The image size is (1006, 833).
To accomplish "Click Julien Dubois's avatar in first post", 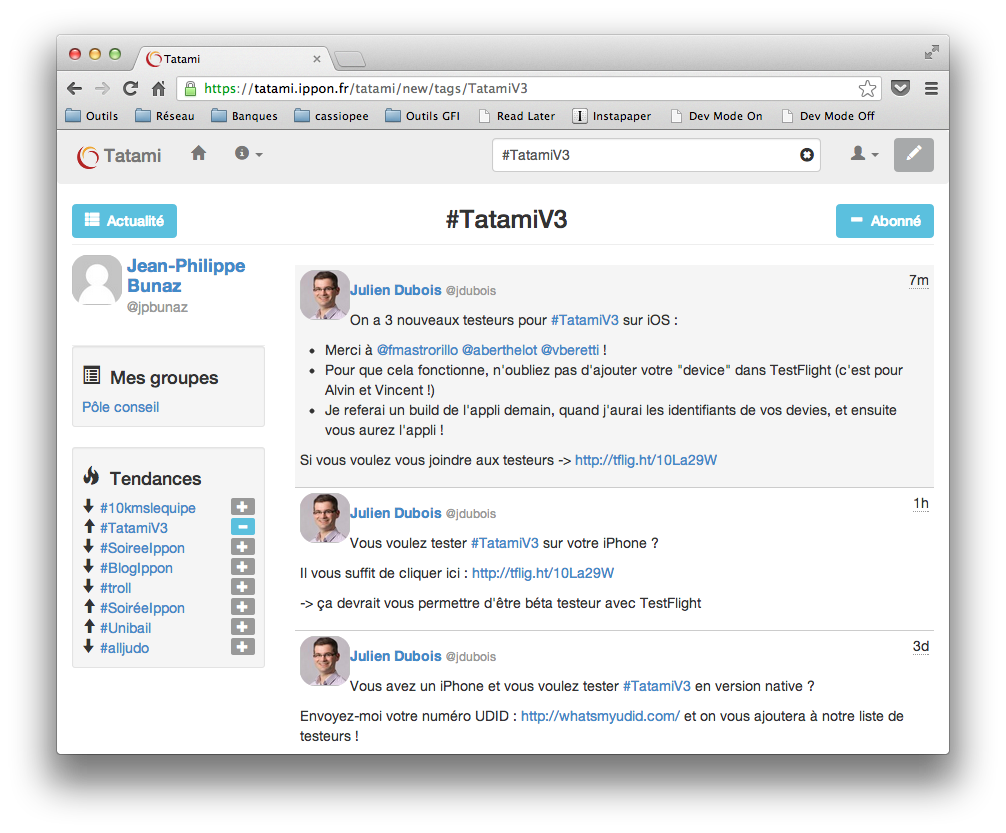I will click(x=324, y=294).
